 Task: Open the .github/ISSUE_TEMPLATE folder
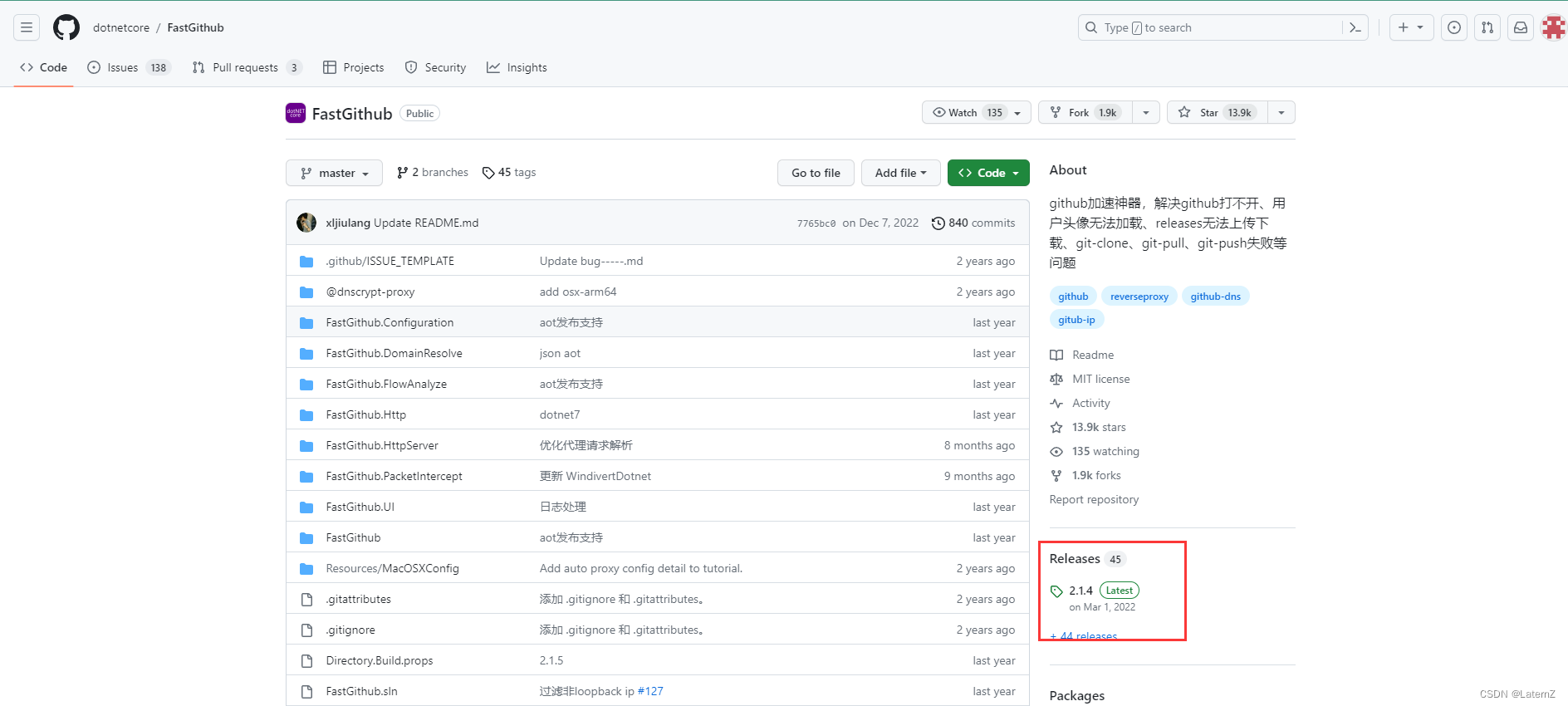(x=390, y=261)
